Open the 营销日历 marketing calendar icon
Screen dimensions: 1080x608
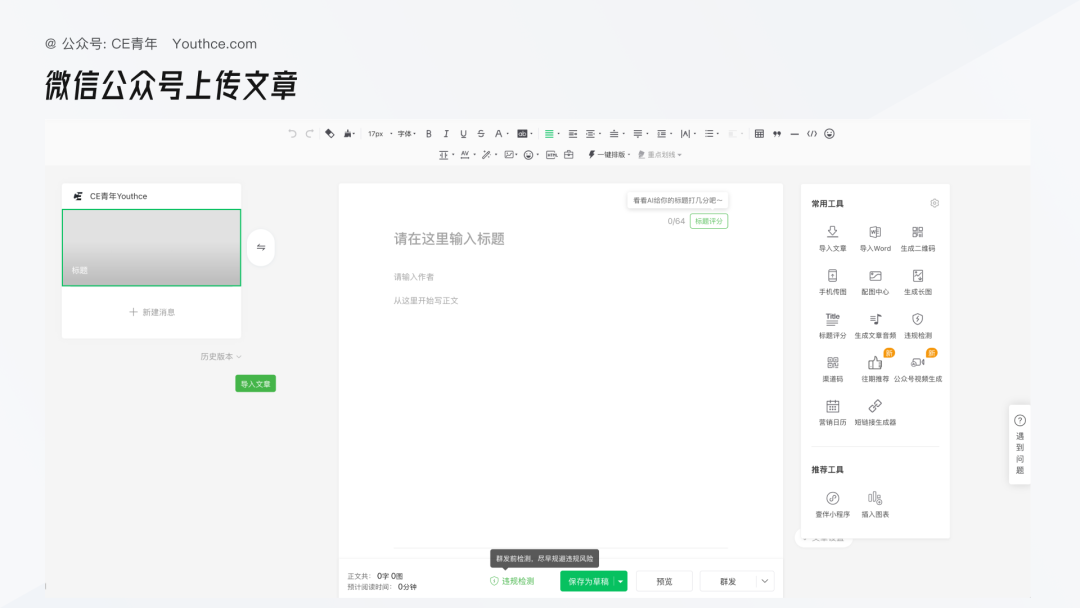click(x=832, y=406)
